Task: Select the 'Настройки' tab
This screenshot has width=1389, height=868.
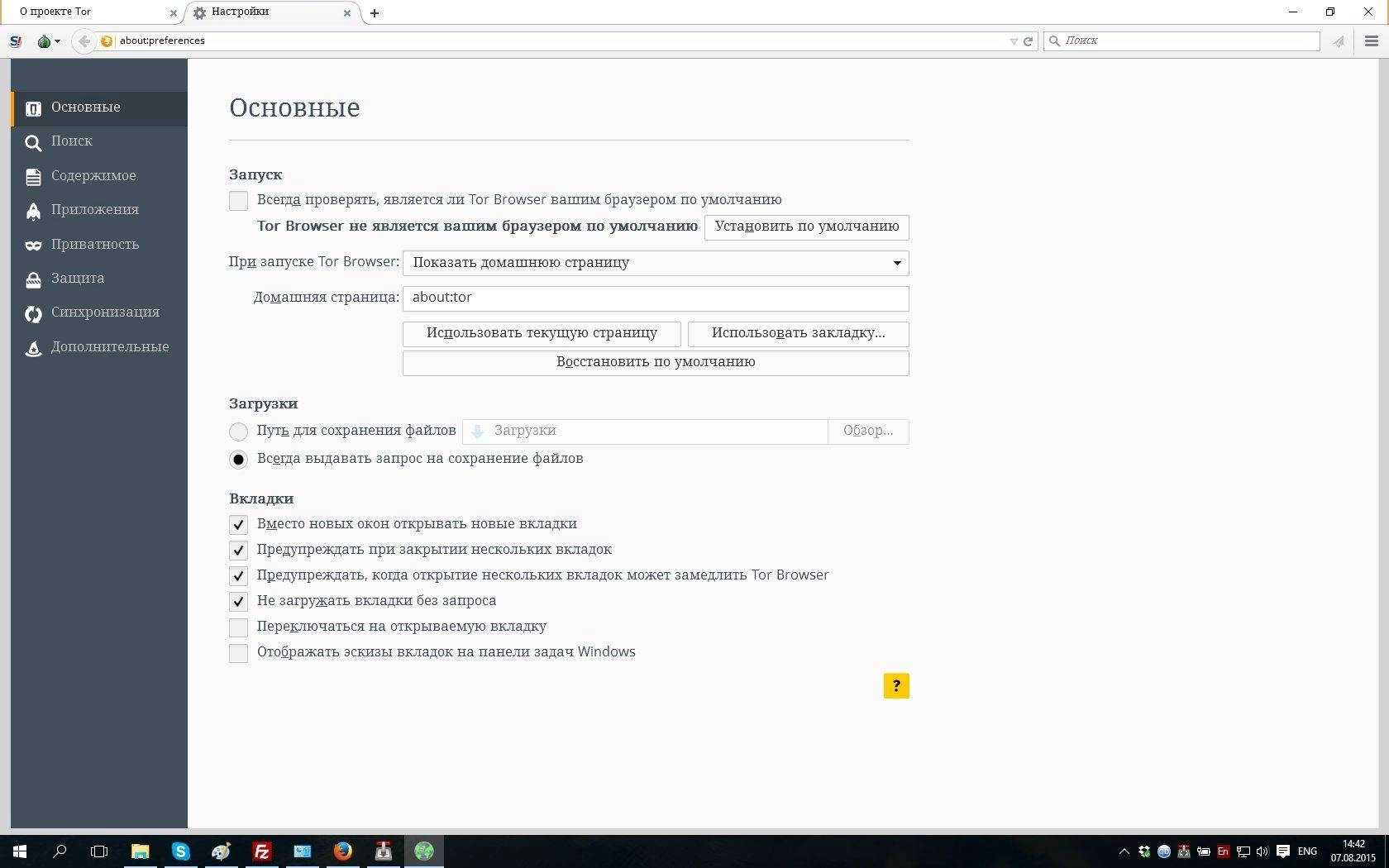Action: (273, 12)
